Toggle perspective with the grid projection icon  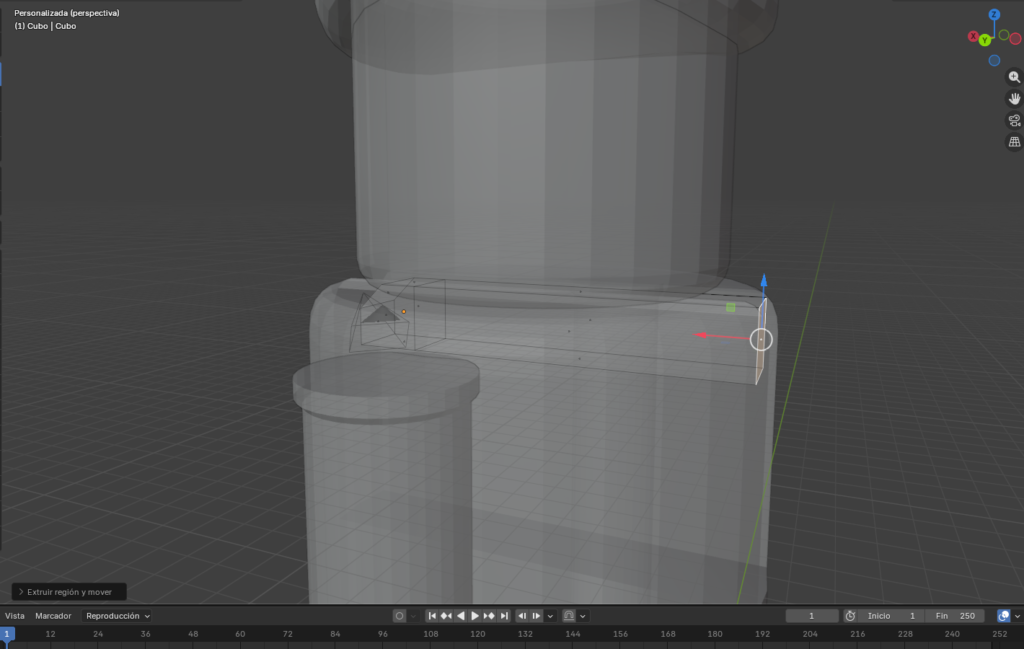coord(1014,142)
